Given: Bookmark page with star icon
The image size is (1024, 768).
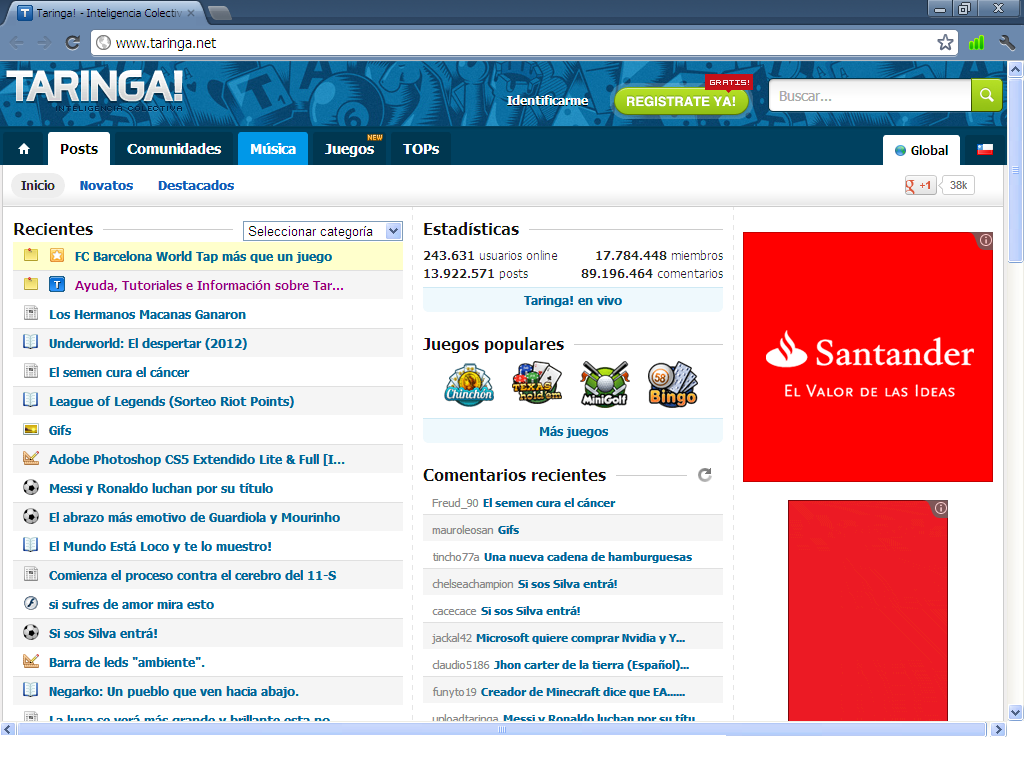Looking at the screenshot, I should 945,43.
